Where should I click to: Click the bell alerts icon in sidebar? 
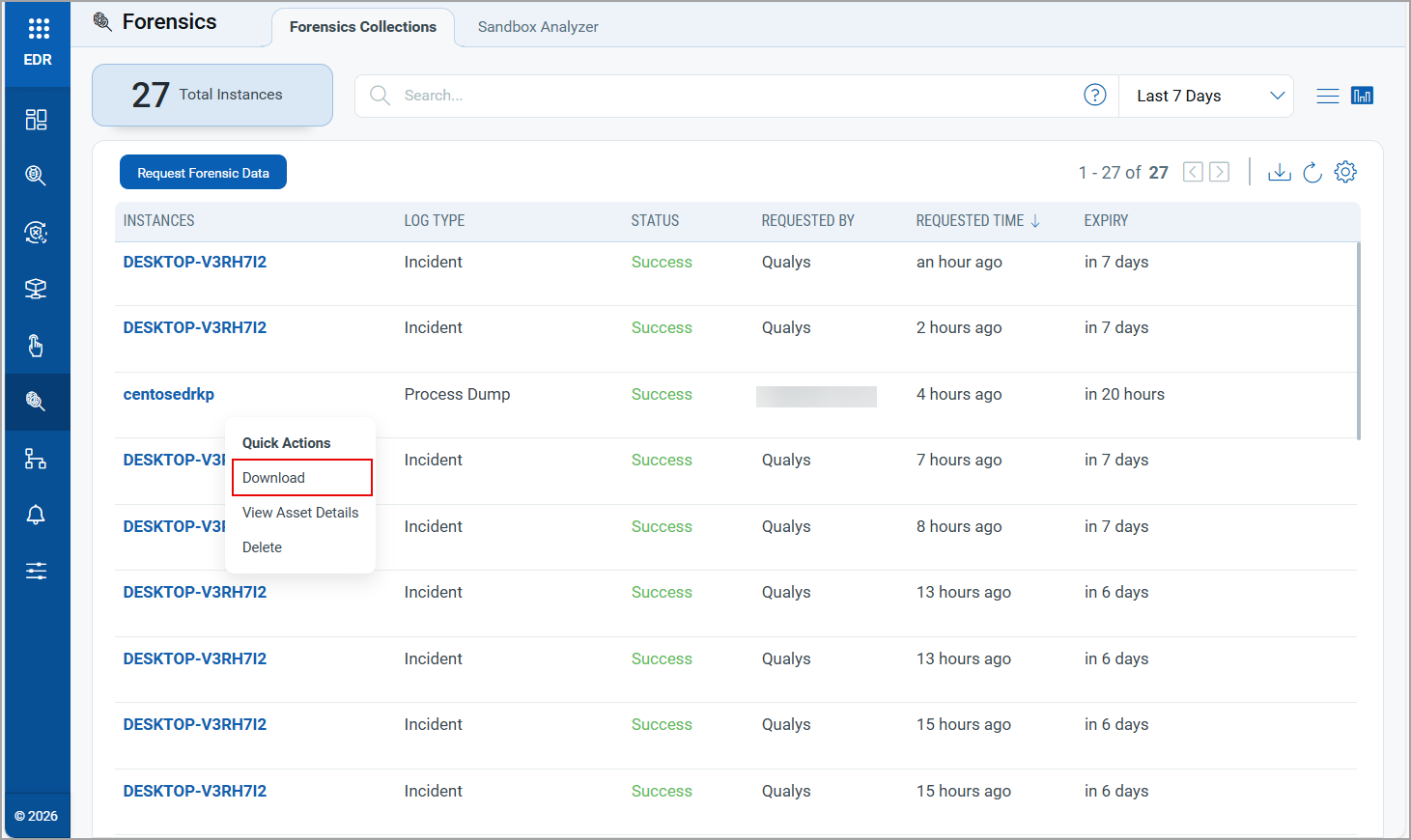[x=36, y=515]
